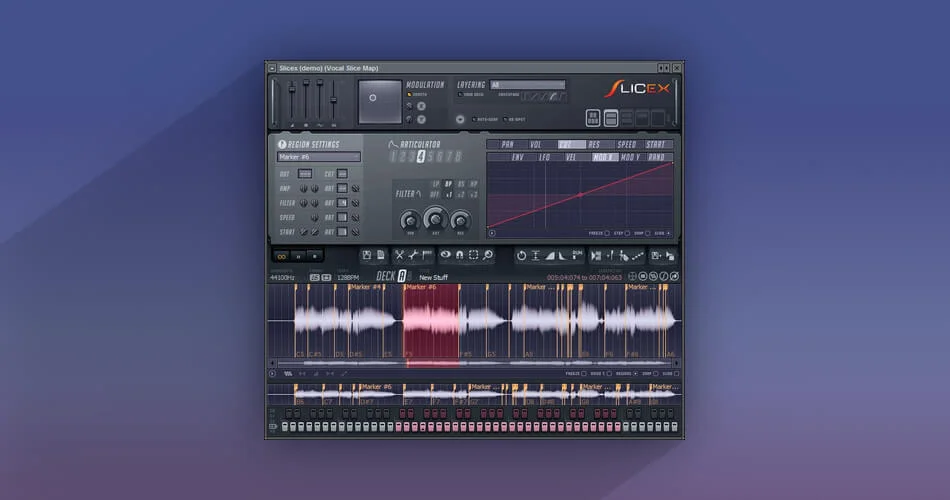Click the New Stuff sample title
This screenshot has height=500, width=950.
[x=434, y=278]
